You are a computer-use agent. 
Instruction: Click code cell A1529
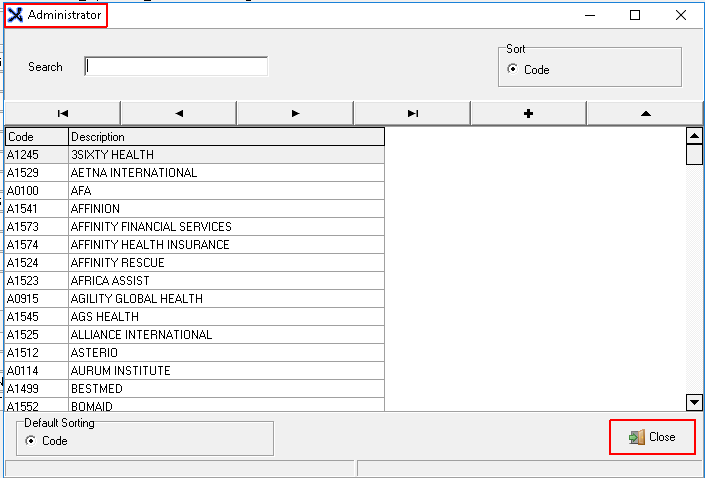point(37,173)
